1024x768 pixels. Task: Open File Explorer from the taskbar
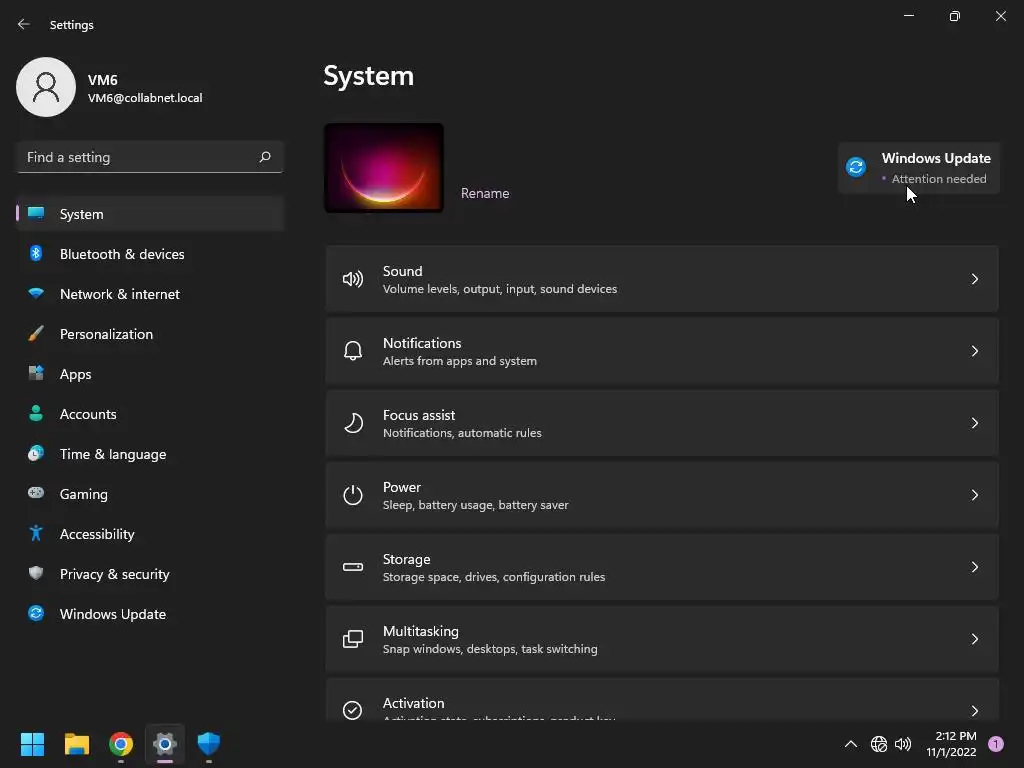[x=76, y=744]
